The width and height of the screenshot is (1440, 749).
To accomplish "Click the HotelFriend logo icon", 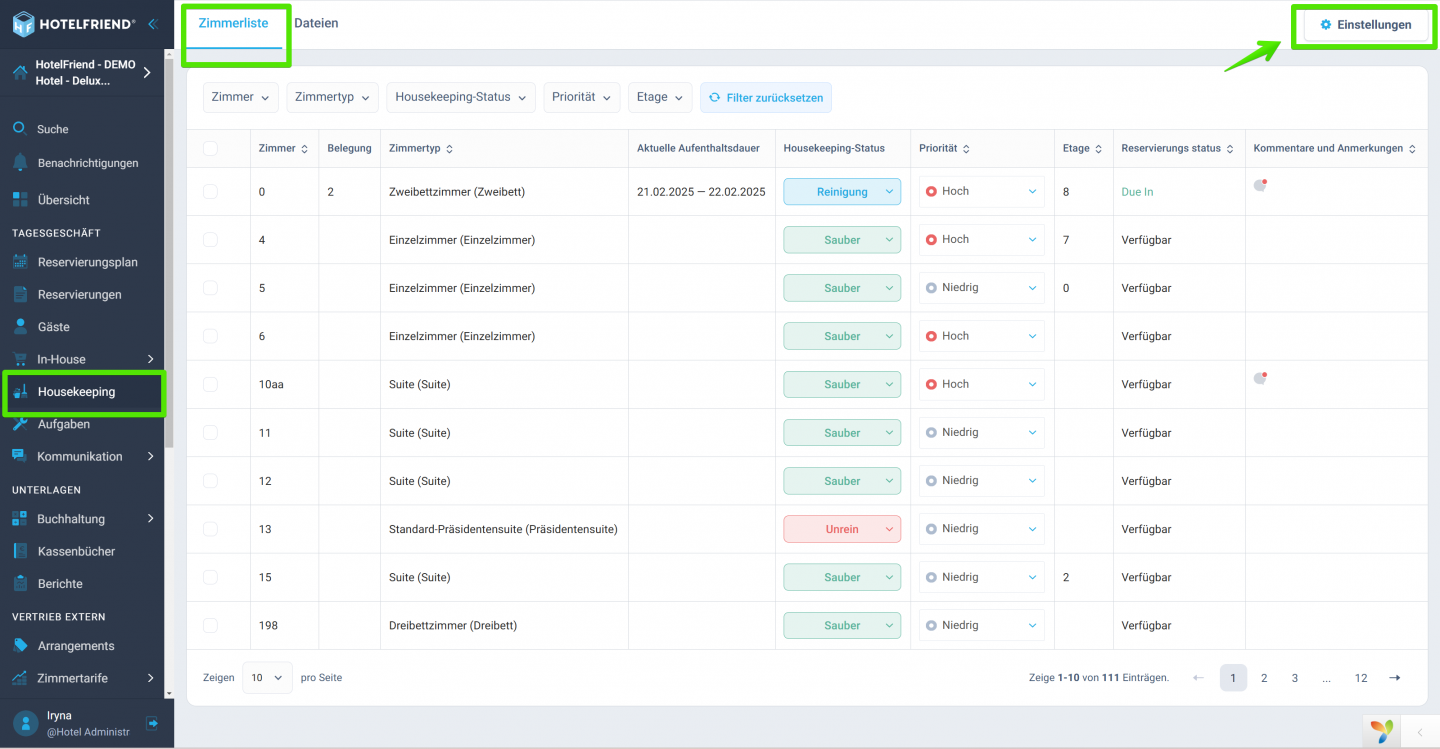I will [x=24, y=24].
